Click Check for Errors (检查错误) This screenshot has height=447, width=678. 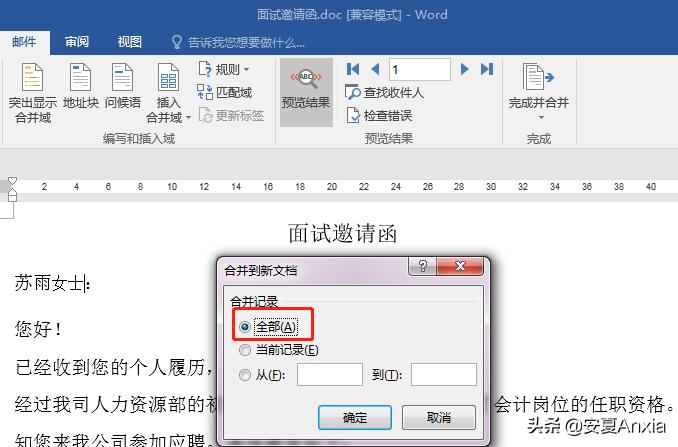(379, 115)
